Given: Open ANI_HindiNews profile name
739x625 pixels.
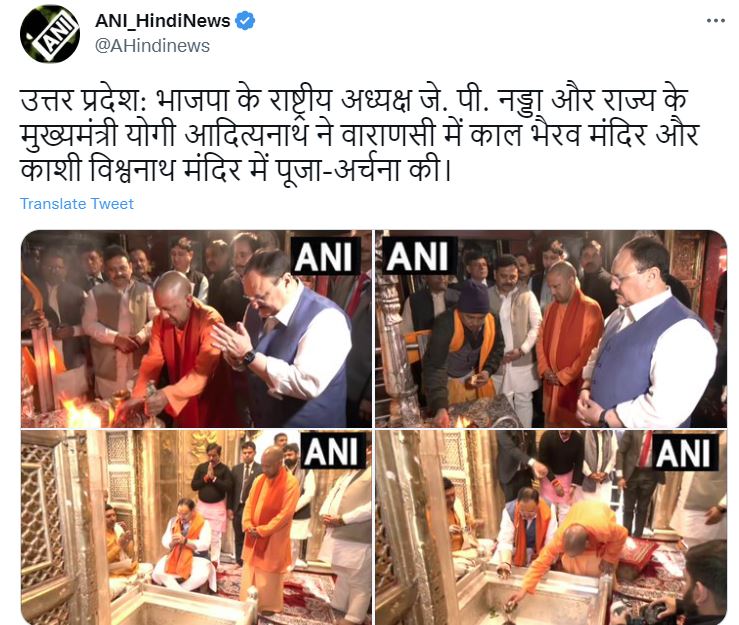Looking at the screenshot, I should coord(163,21).
